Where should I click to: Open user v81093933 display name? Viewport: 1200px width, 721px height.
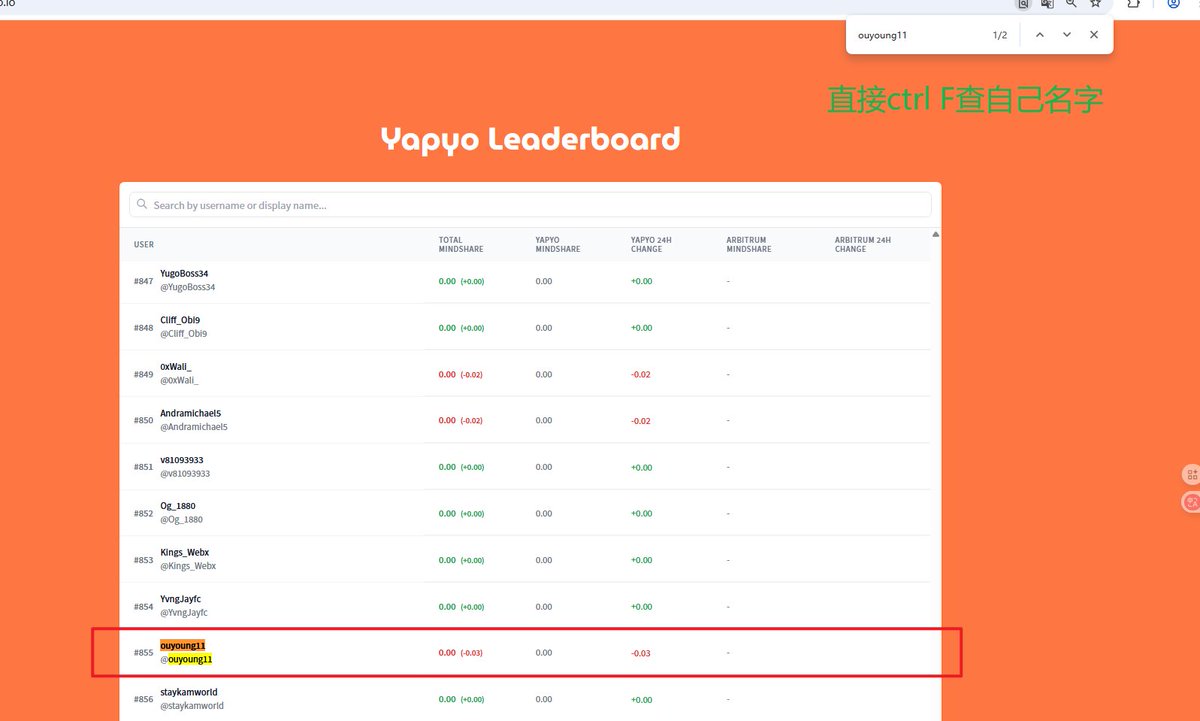coord(182,460)
